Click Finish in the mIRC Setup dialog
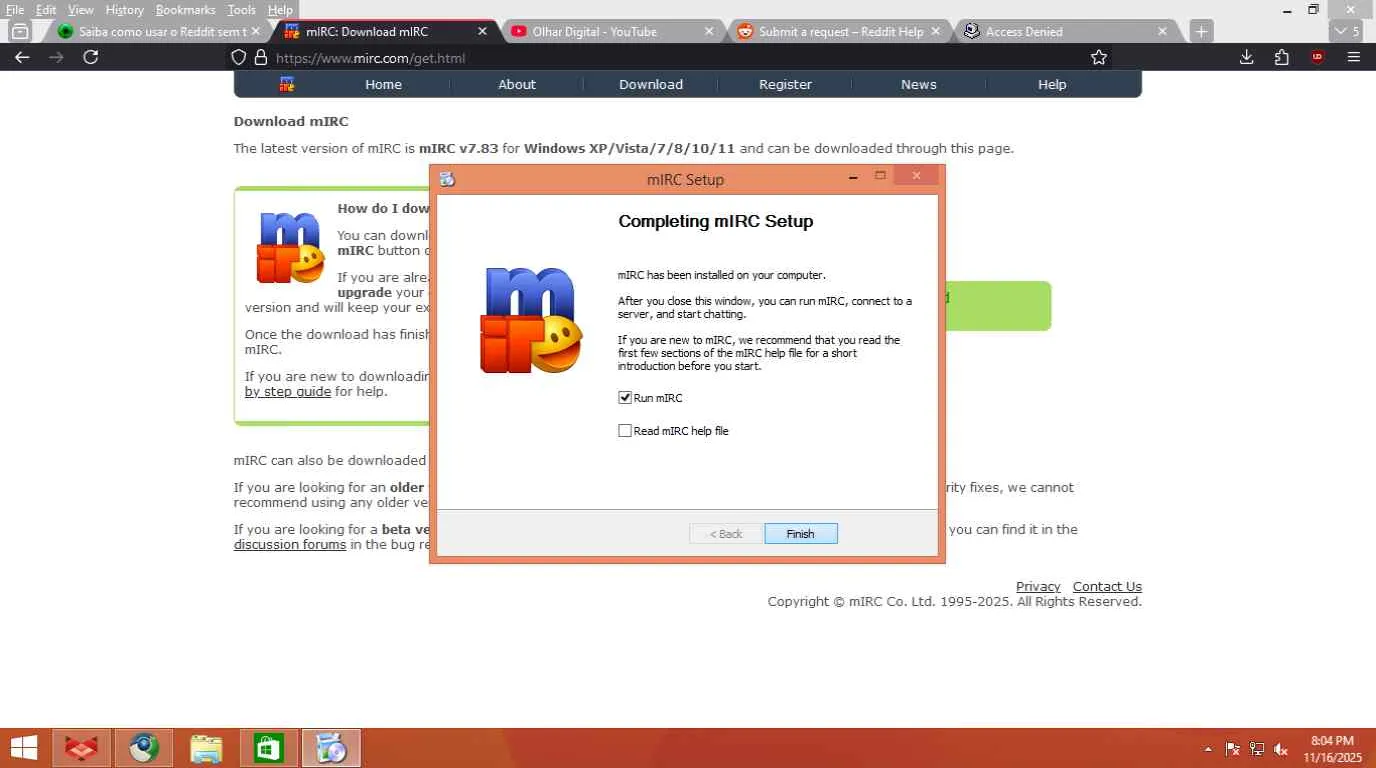Viewport: 1376px width, 768px height. pos(801,534)
